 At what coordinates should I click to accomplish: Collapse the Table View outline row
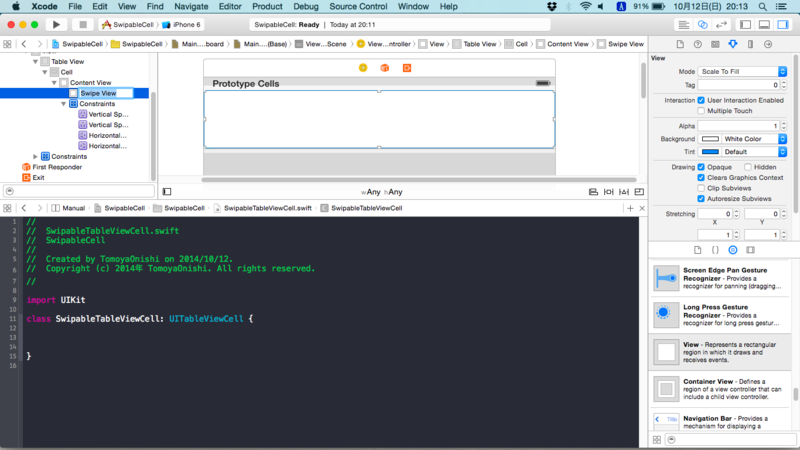(x=35, y=62)
